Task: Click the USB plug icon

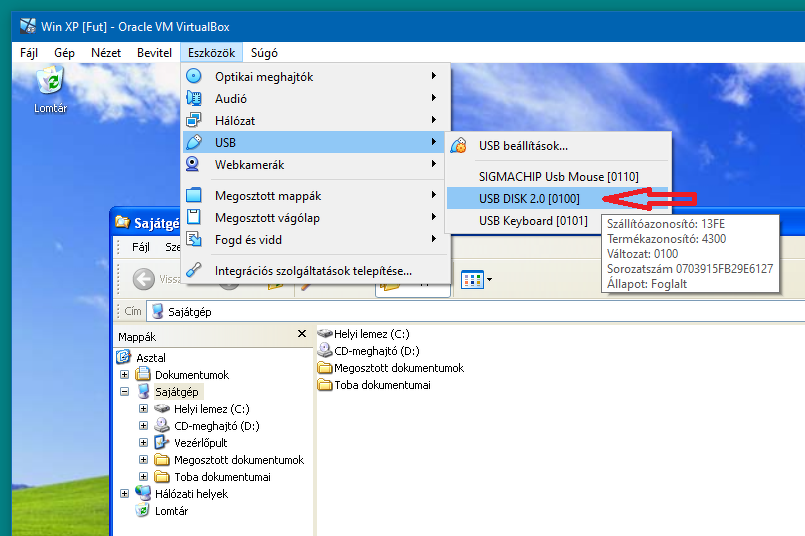Action: 194,142
